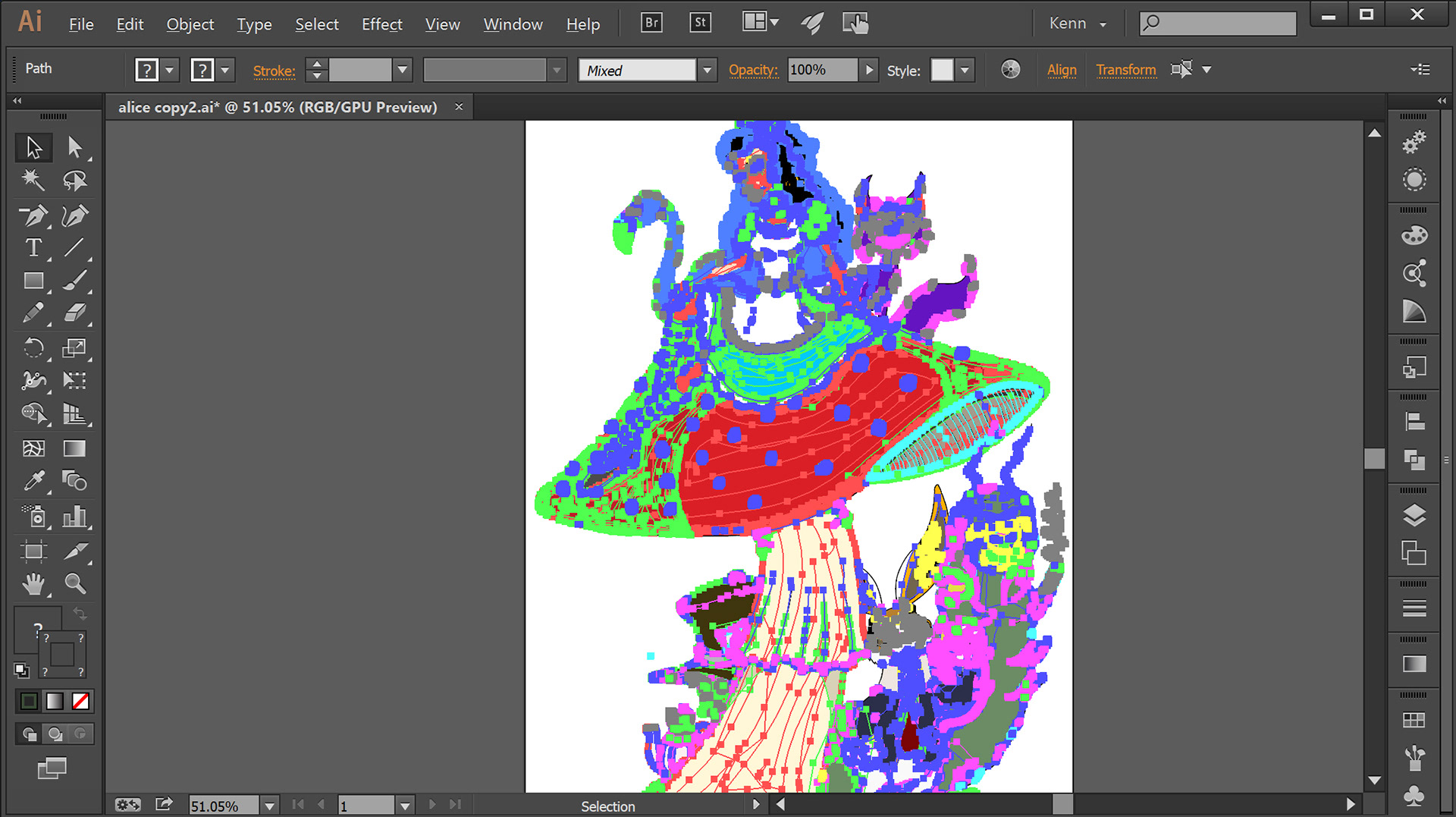Select the Pen tool

click(x=33, y=216)
